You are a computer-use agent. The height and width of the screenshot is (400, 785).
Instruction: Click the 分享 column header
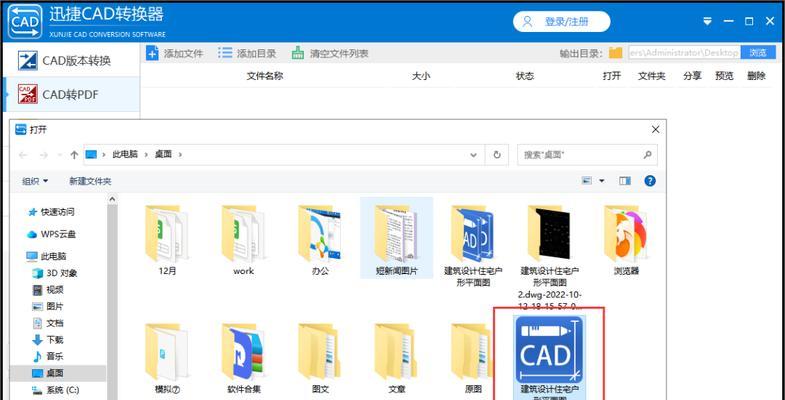[692, 76]
